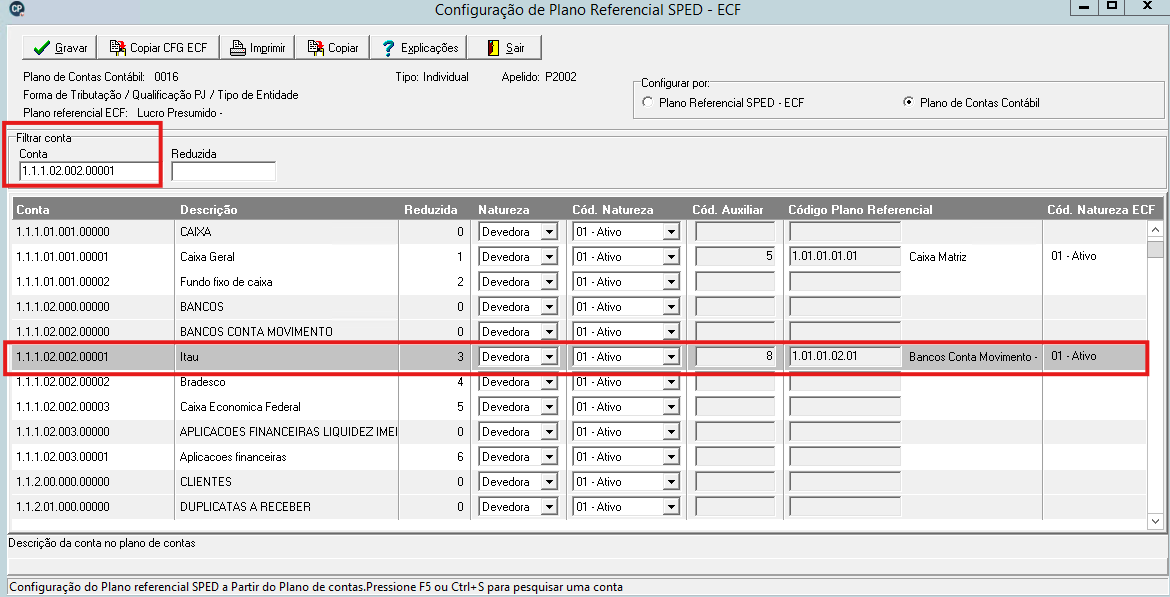Select the Bradesco account row
This screenshot has width=1170, height=597.
pyautogui.click(x=579, y=382)
